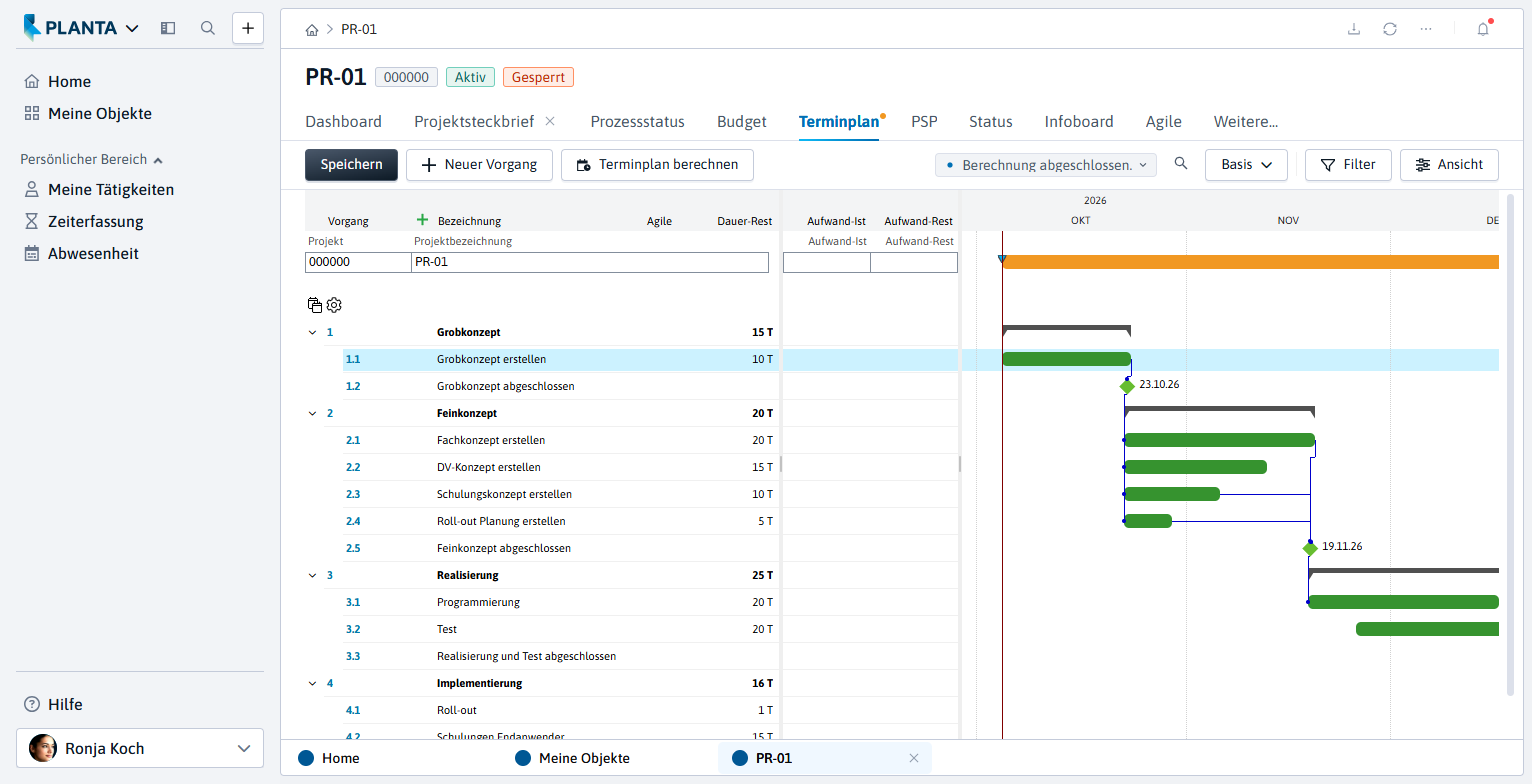
Task: Switch to the PSP tab
Action: pyautogui.click(x=924, y=122)
